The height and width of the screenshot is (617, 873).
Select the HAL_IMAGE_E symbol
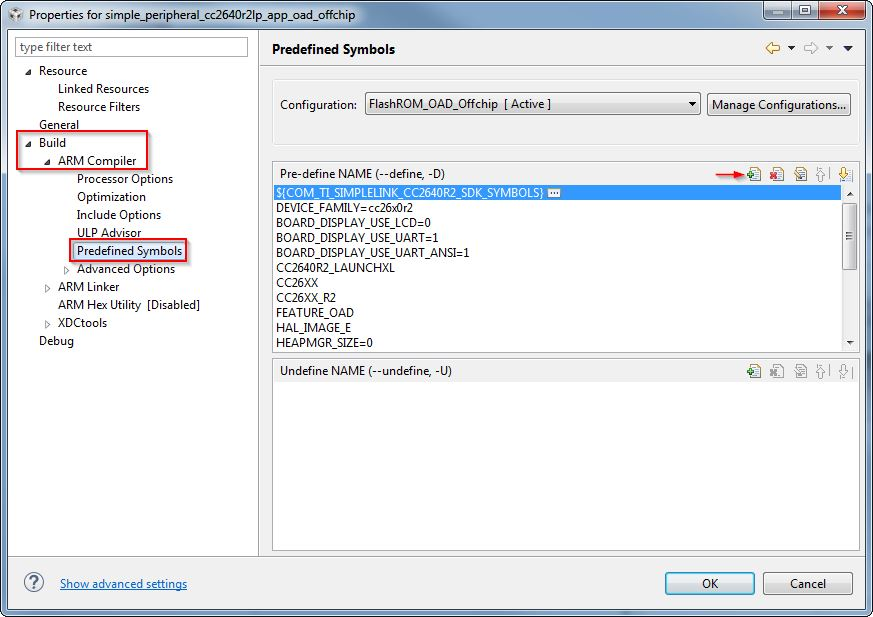coord(557,328)
